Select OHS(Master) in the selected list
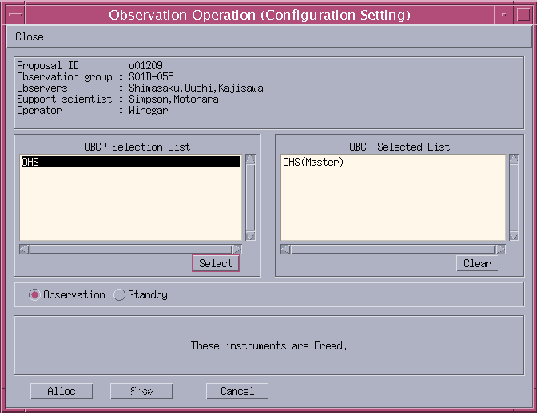 point(313,162)
